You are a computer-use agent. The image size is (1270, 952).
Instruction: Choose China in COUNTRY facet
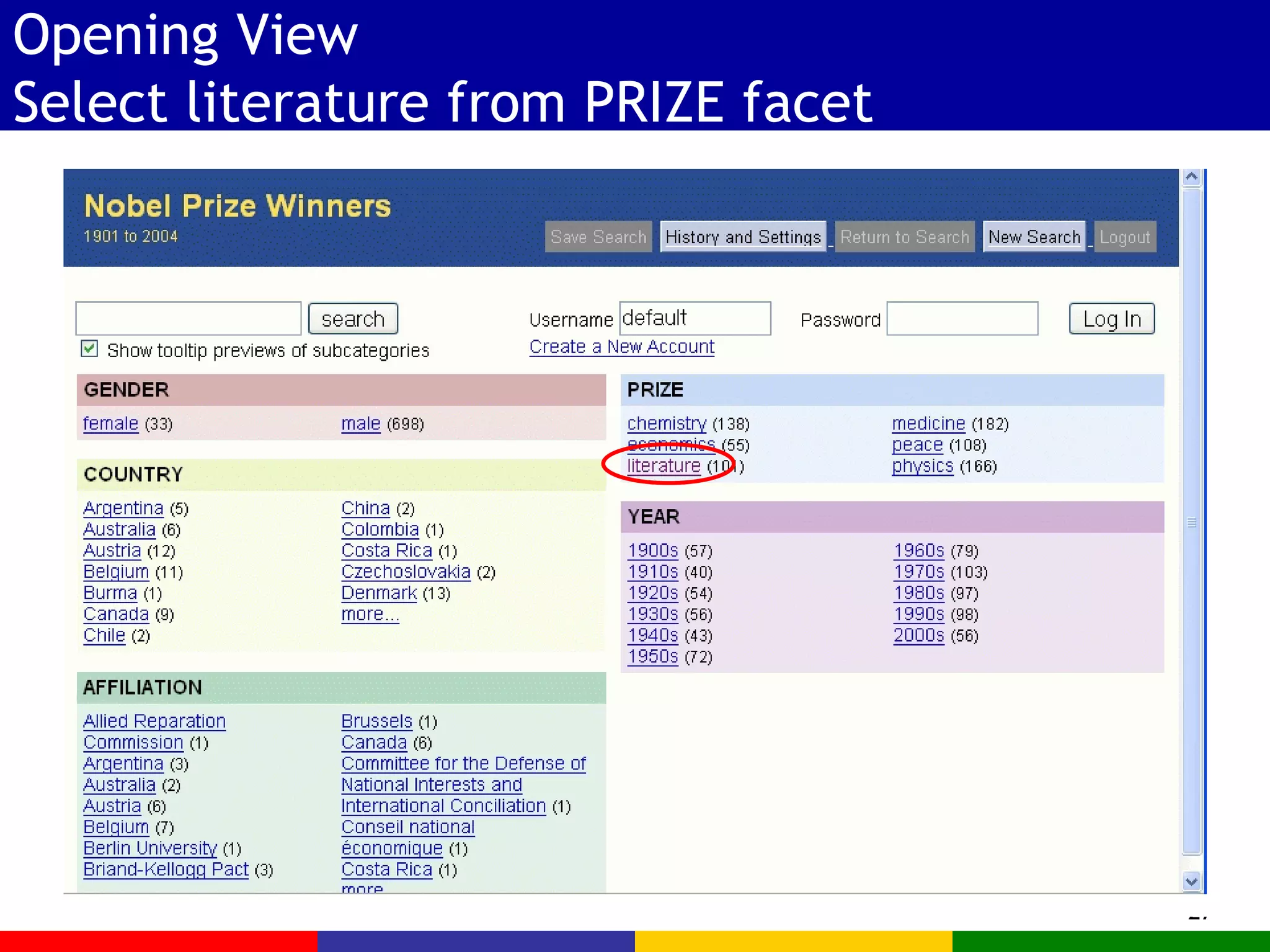coord(366,508)
